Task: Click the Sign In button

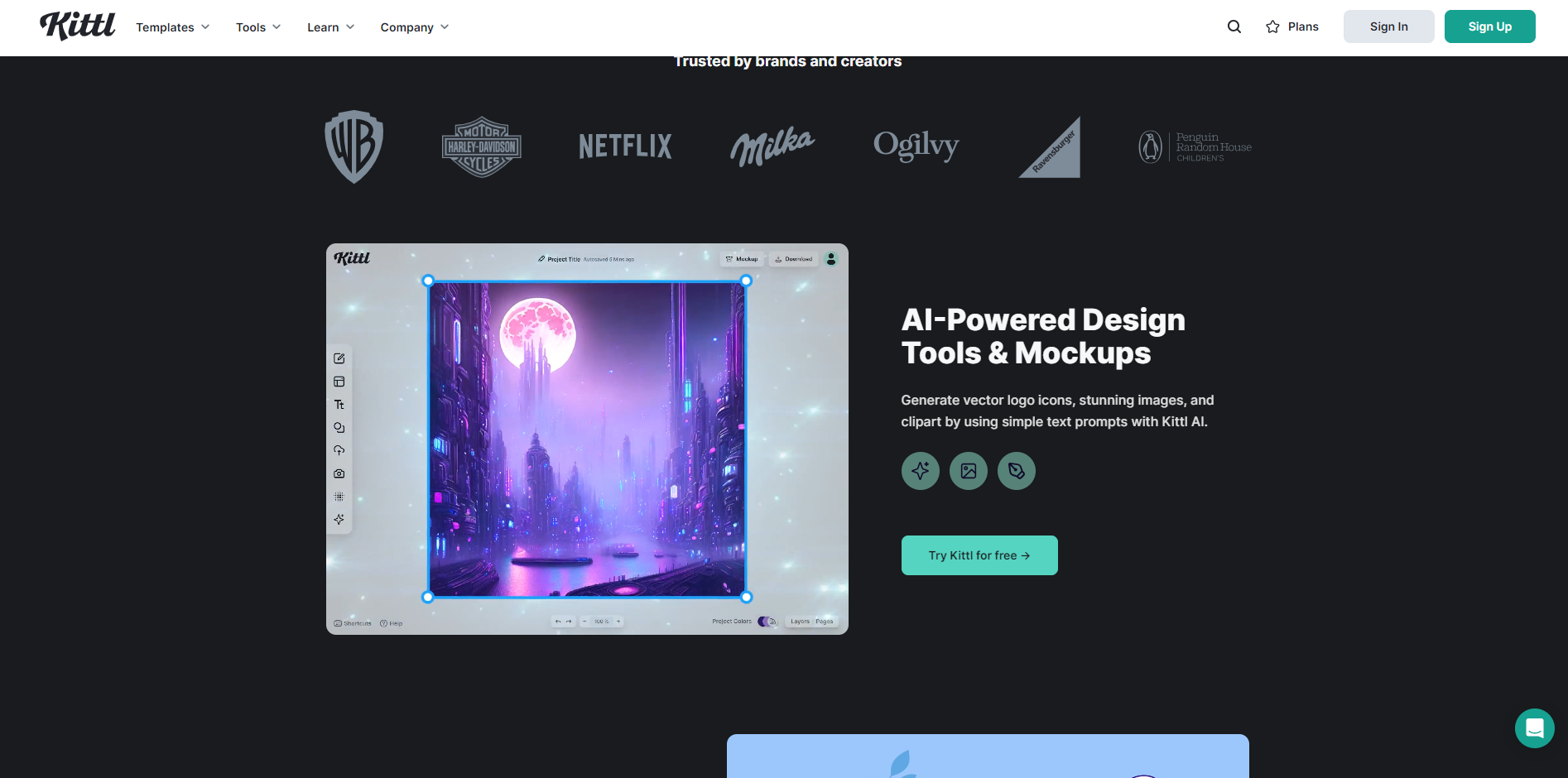Action: (x=1388, y=26)
